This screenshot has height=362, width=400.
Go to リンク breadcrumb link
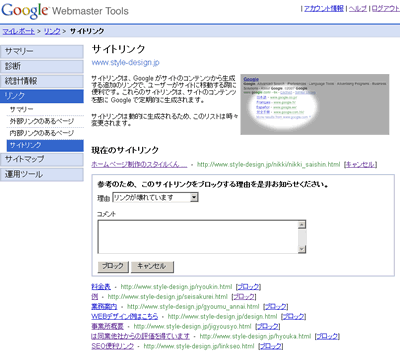click(52, 31)
